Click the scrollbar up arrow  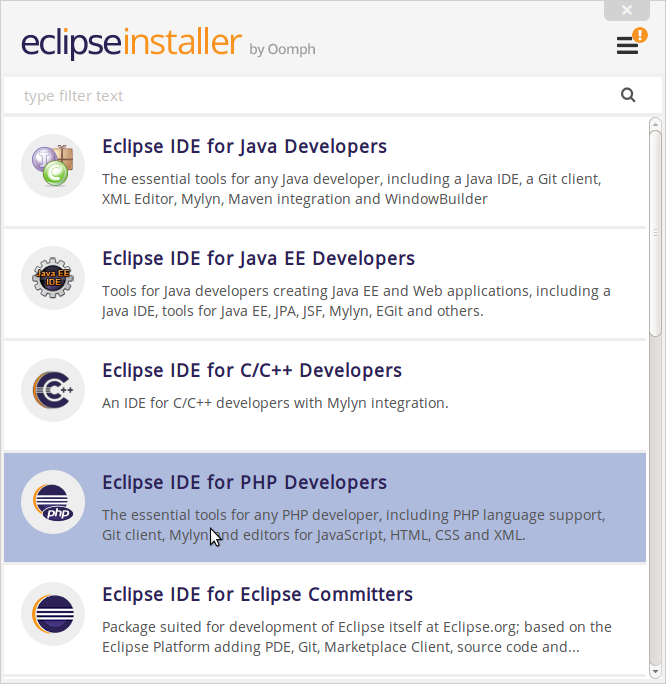point(655,124)
